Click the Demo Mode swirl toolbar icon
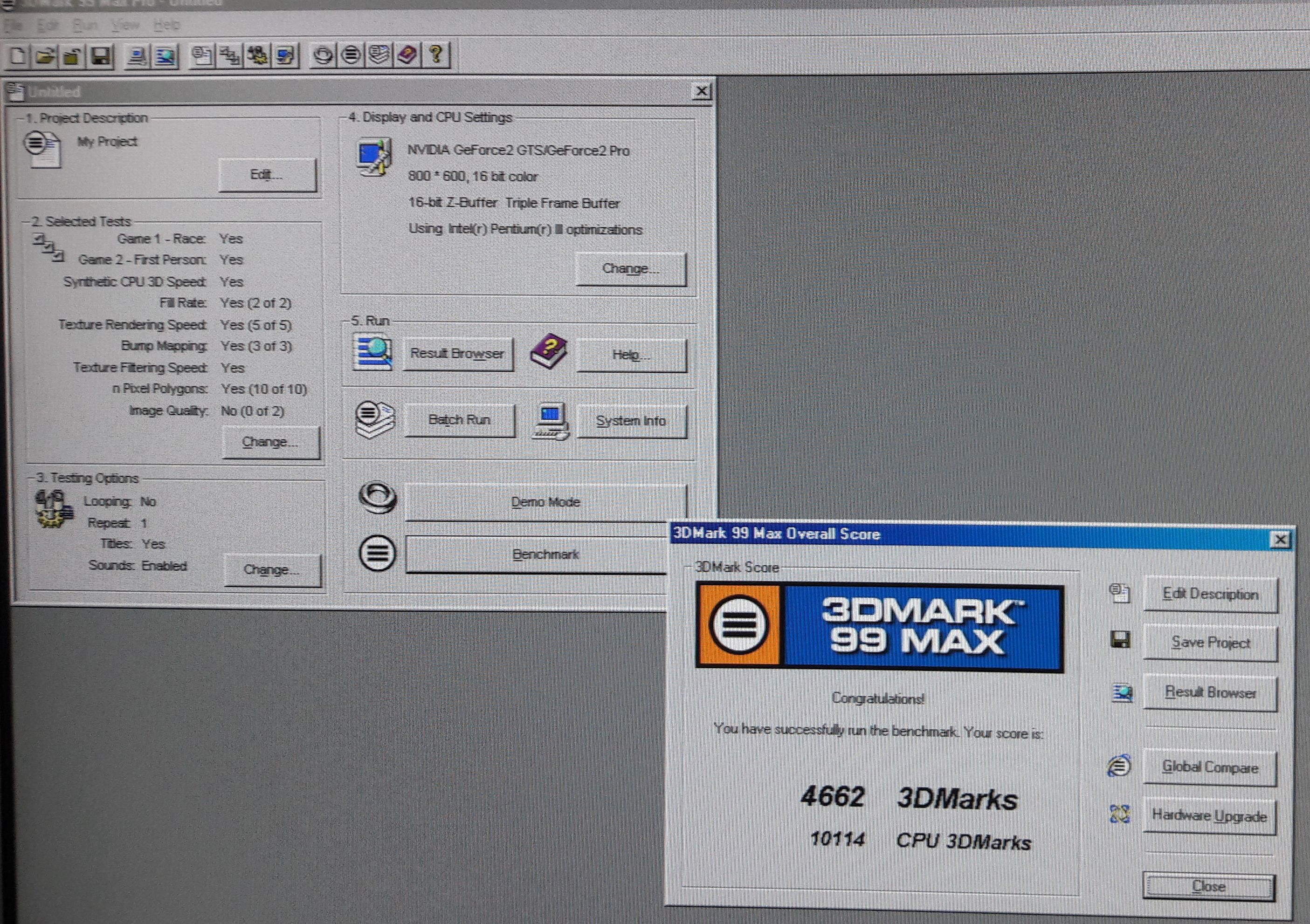 (x=323, y=55)
